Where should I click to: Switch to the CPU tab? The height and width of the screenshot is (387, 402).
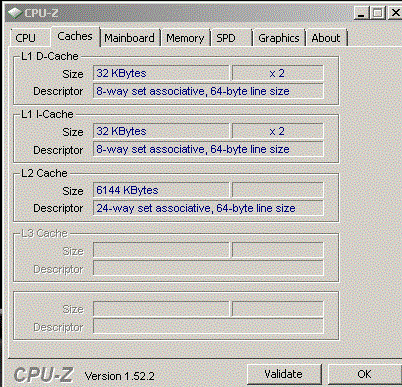tap(30, 38)
